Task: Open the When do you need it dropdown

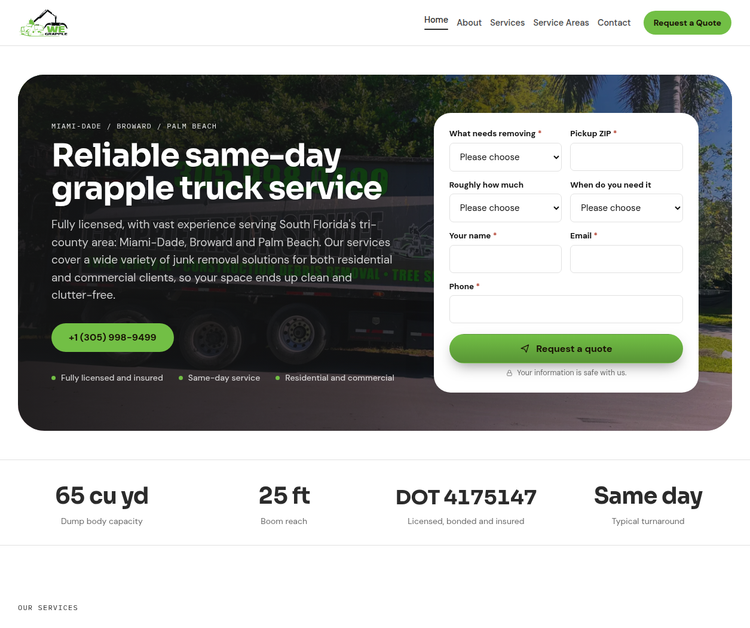Action: pyautogui.click(x=626, y=208)
